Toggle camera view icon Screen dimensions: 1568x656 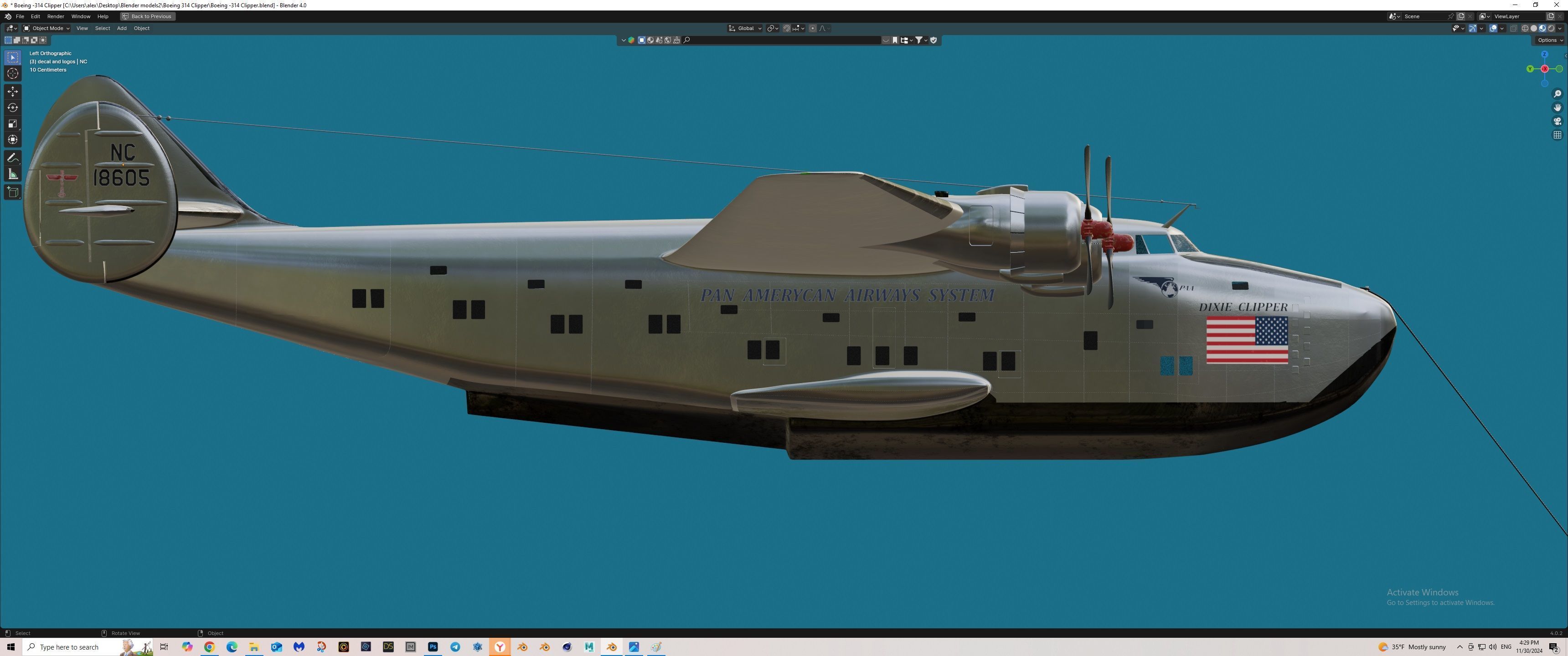1557,121
